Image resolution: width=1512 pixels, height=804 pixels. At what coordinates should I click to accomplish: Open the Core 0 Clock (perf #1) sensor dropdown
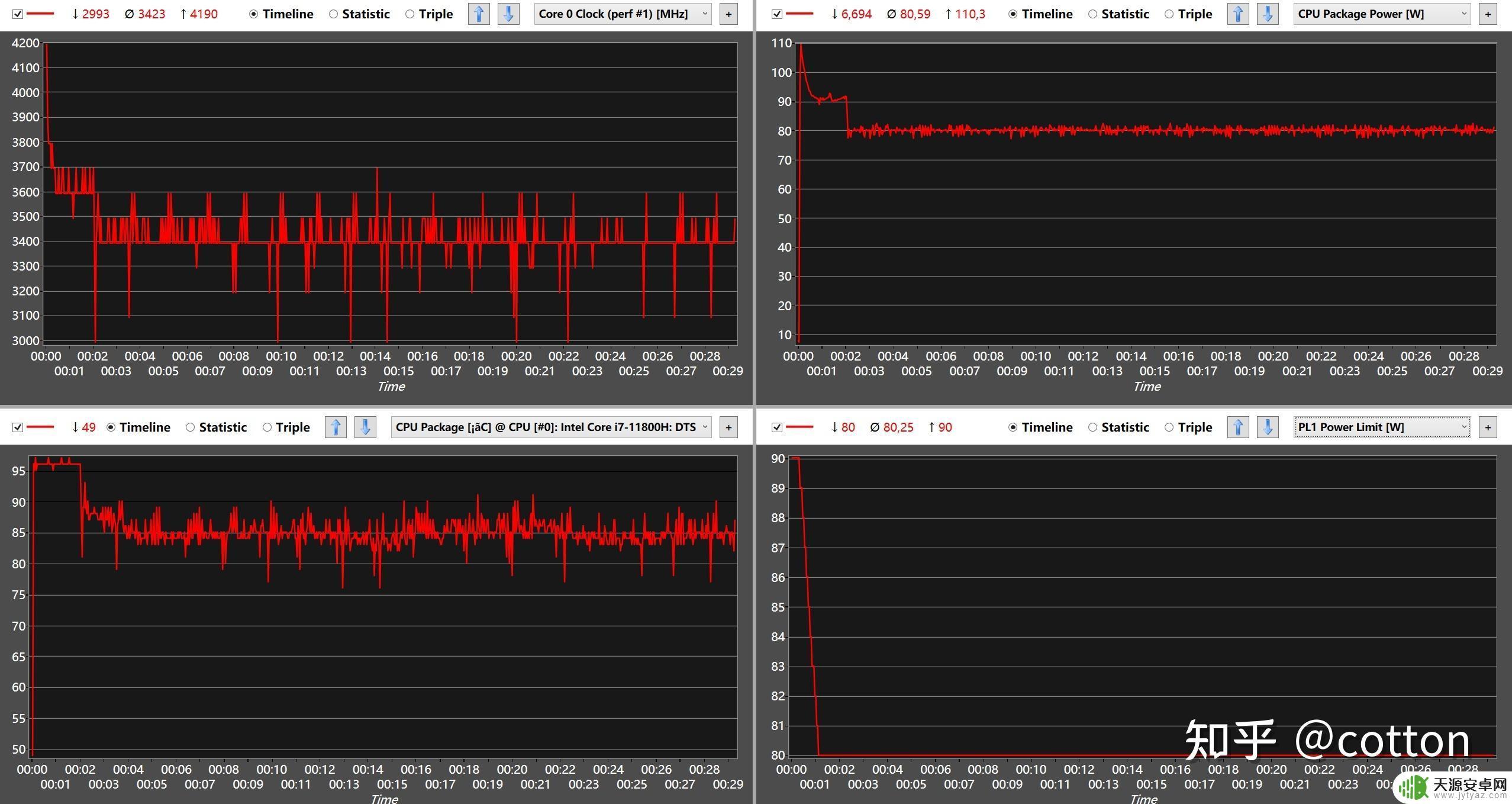pos(623,14)
